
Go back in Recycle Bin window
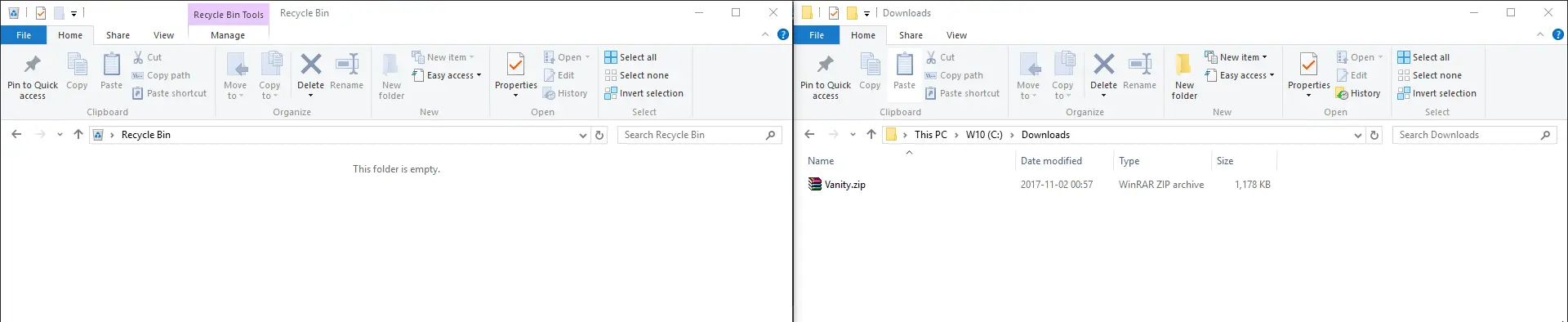click(x=16, y=135)
